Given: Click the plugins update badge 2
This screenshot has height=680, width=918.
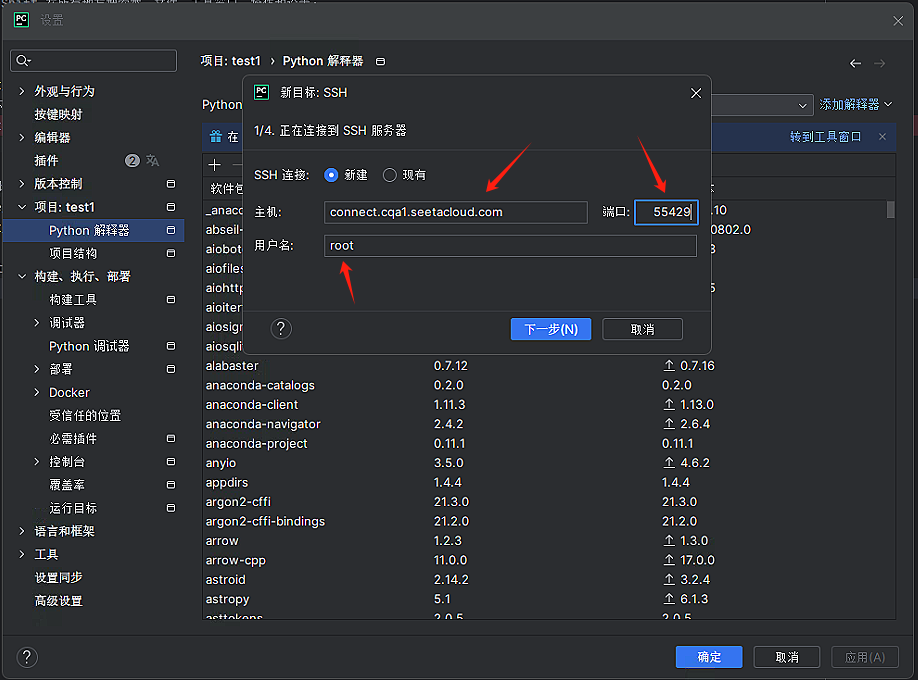Looking at the screenshot, I should coord(132,160).
